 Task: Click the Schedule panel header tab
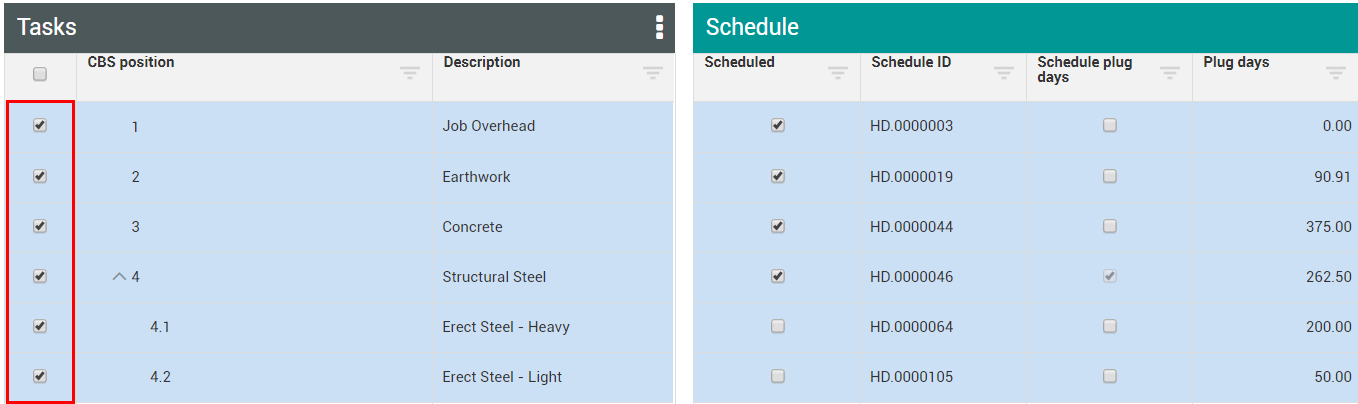(x=752, y=27)
